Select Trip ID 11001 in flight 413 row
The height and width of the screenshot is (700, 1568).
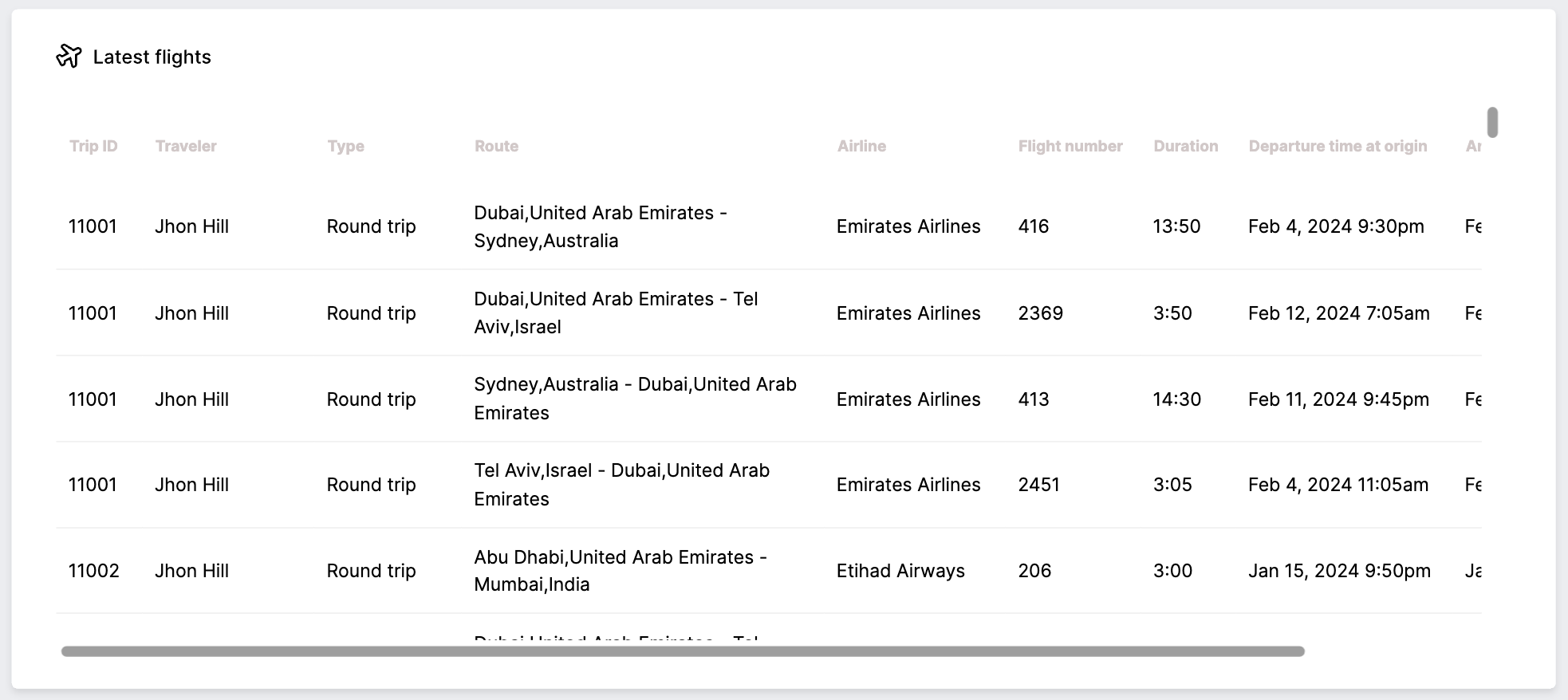pyautogui.click(x=93, y=399)
